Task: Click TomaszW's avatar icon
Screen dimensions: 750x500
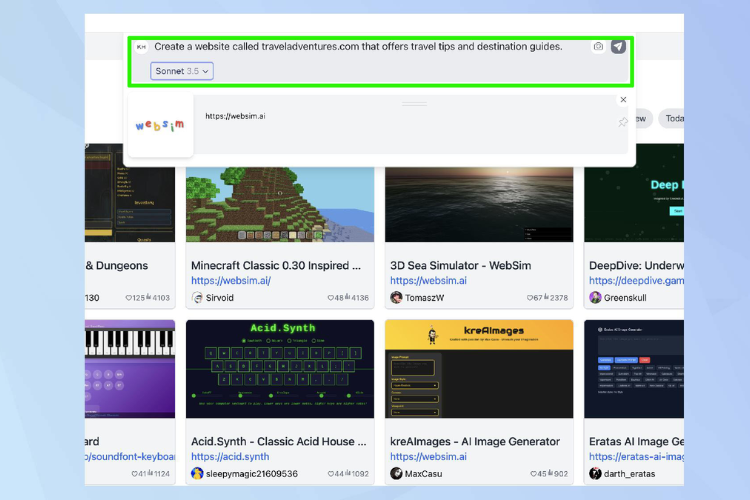Action: pos(396,298)
